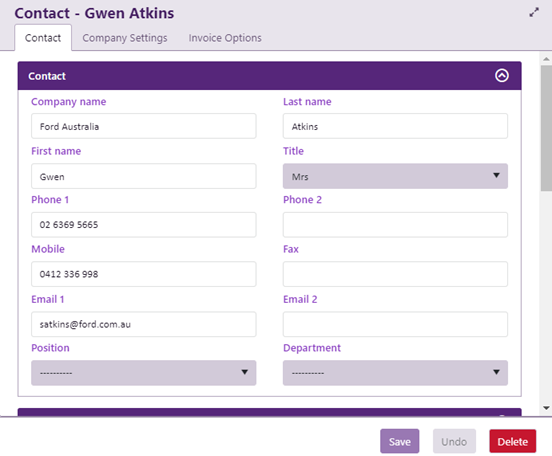This screenshot has width=552, height=456.
Task: Click the Mobile number field
Action: coord(144,274)
